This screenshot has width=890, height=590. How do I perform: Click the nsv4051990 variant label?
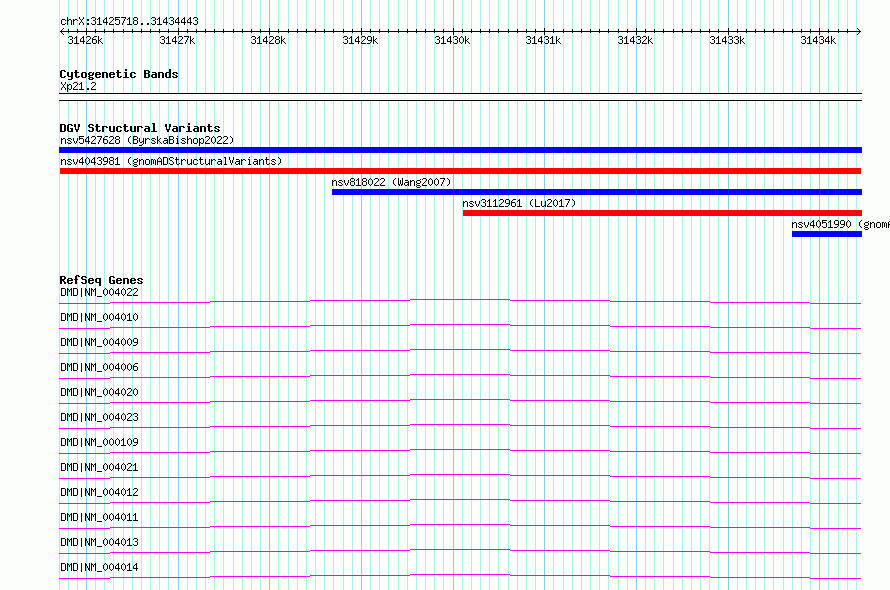(x=841, y=224)
